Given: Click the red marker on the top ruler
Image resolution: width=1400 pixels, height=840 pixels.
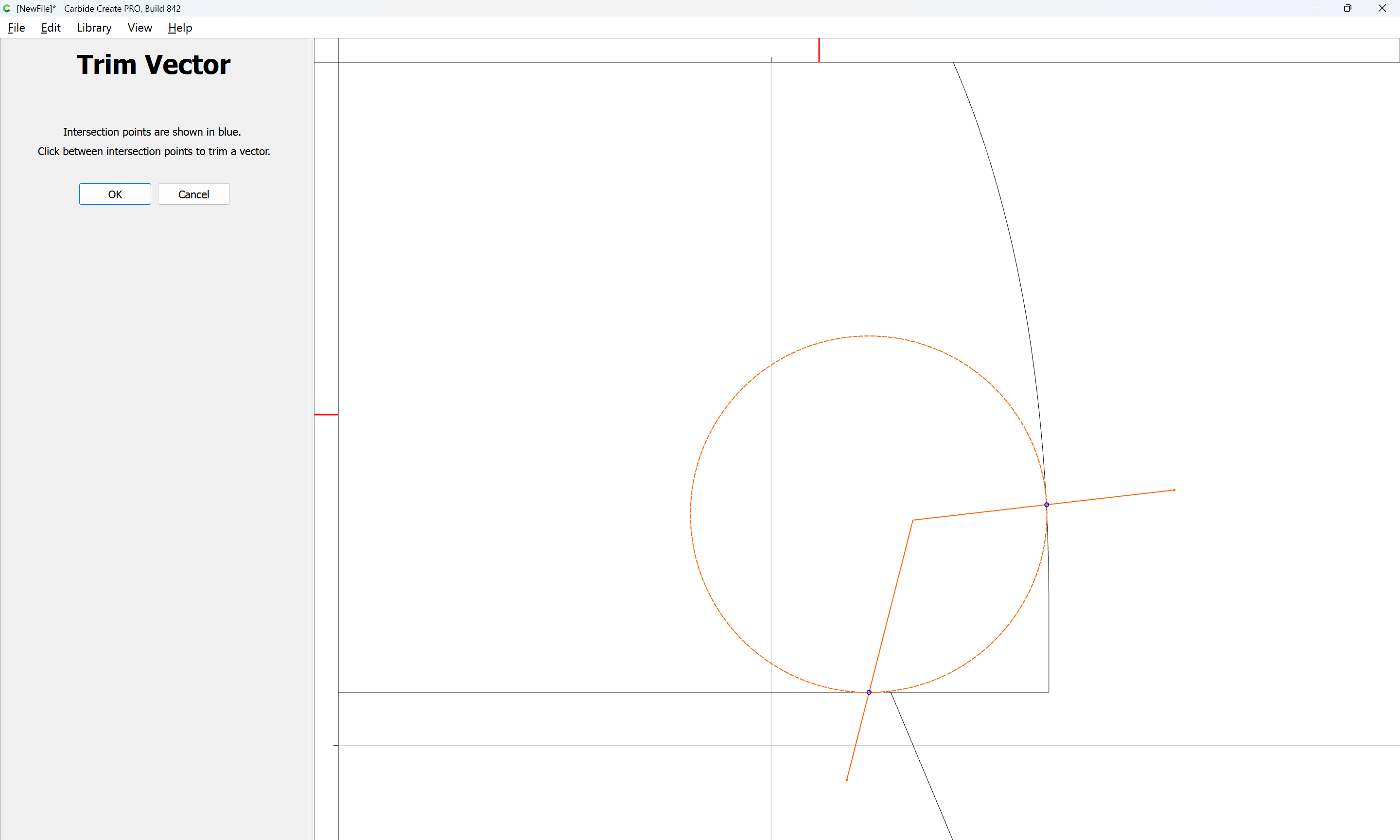Looking at the screenshot, I should pyautogui.click(x=819, y=50).
